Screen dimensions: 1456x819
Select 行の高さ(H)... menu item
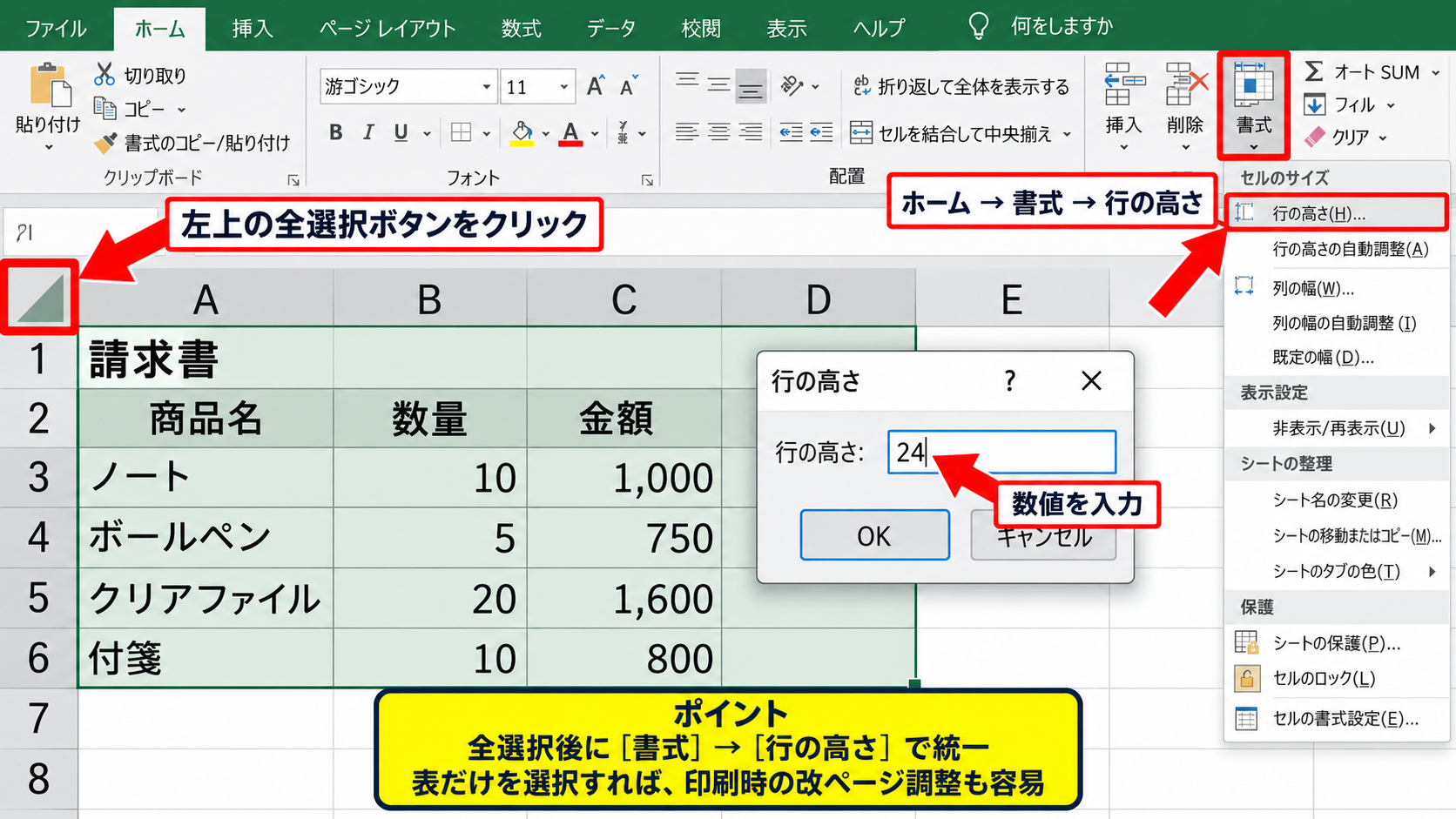pyautogui.click(x=1337, y=213)
